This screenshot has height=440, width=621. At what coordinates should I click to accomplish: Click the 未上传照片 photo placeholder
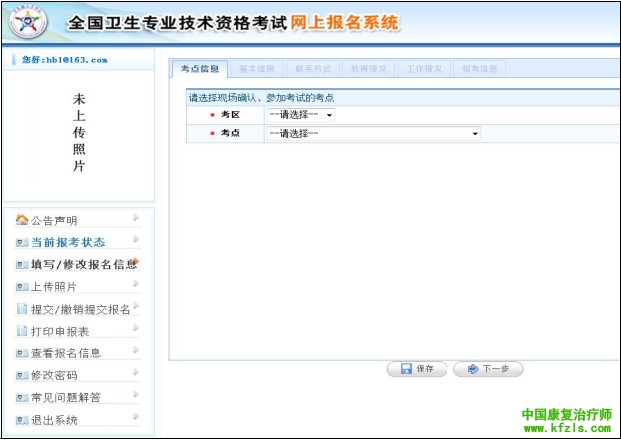click(x=79, y=133)
